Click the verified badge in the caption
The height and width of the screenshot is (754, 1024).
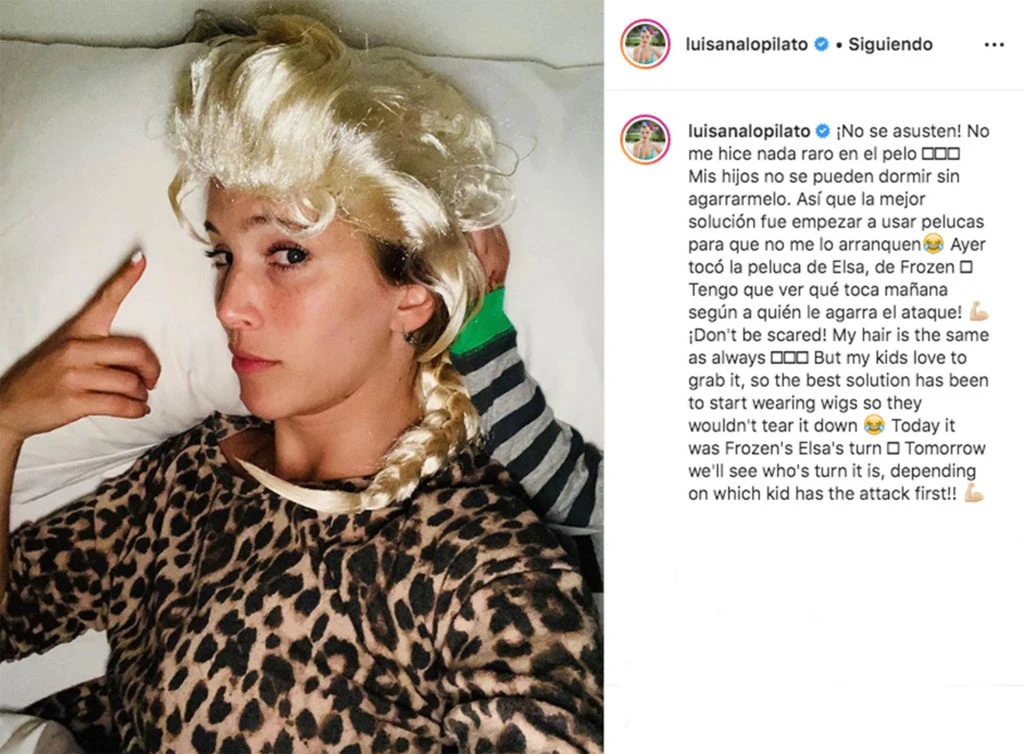[x=824, y=131]
